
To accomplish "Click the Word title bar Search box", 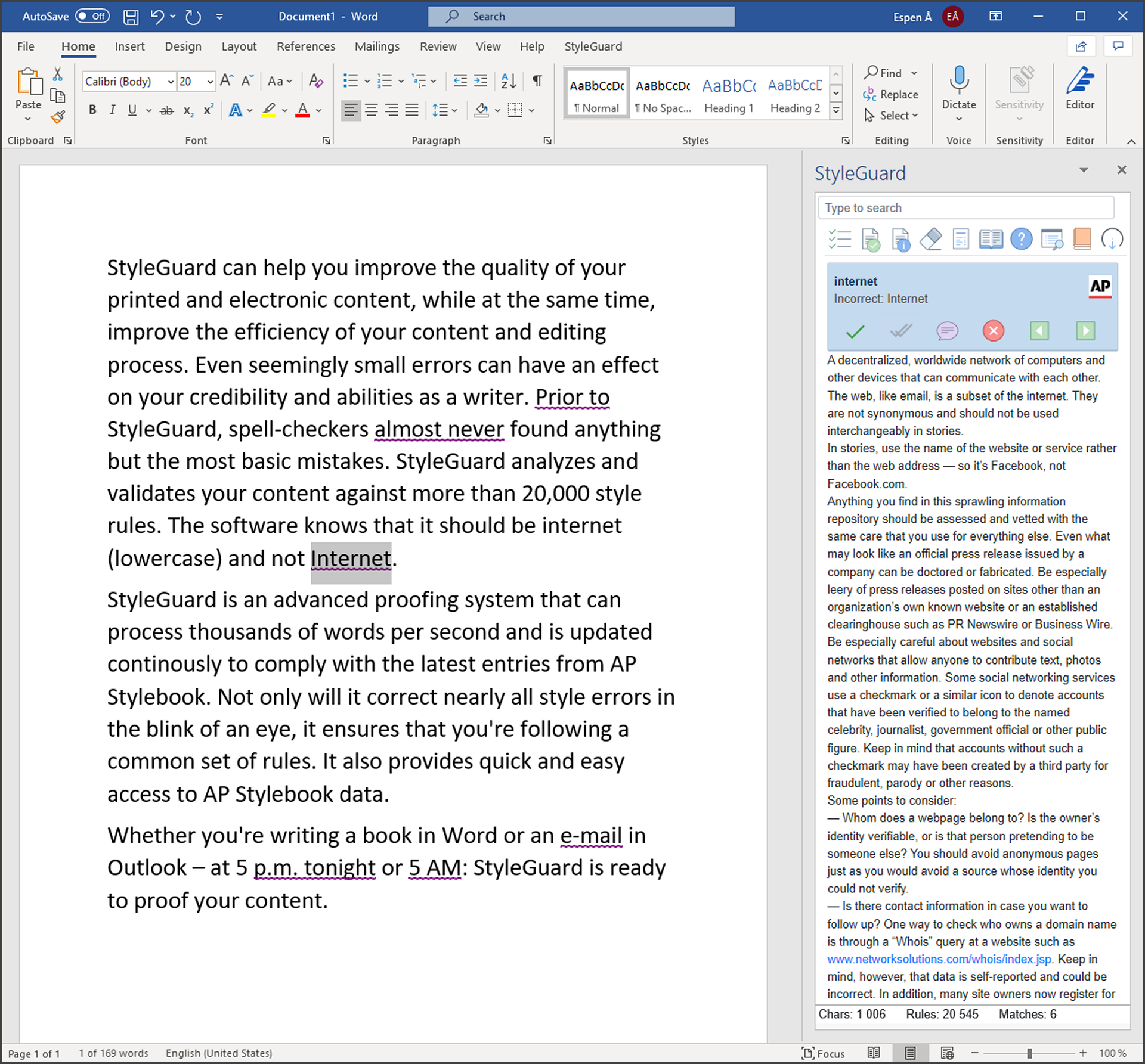I will click(581, 17).
